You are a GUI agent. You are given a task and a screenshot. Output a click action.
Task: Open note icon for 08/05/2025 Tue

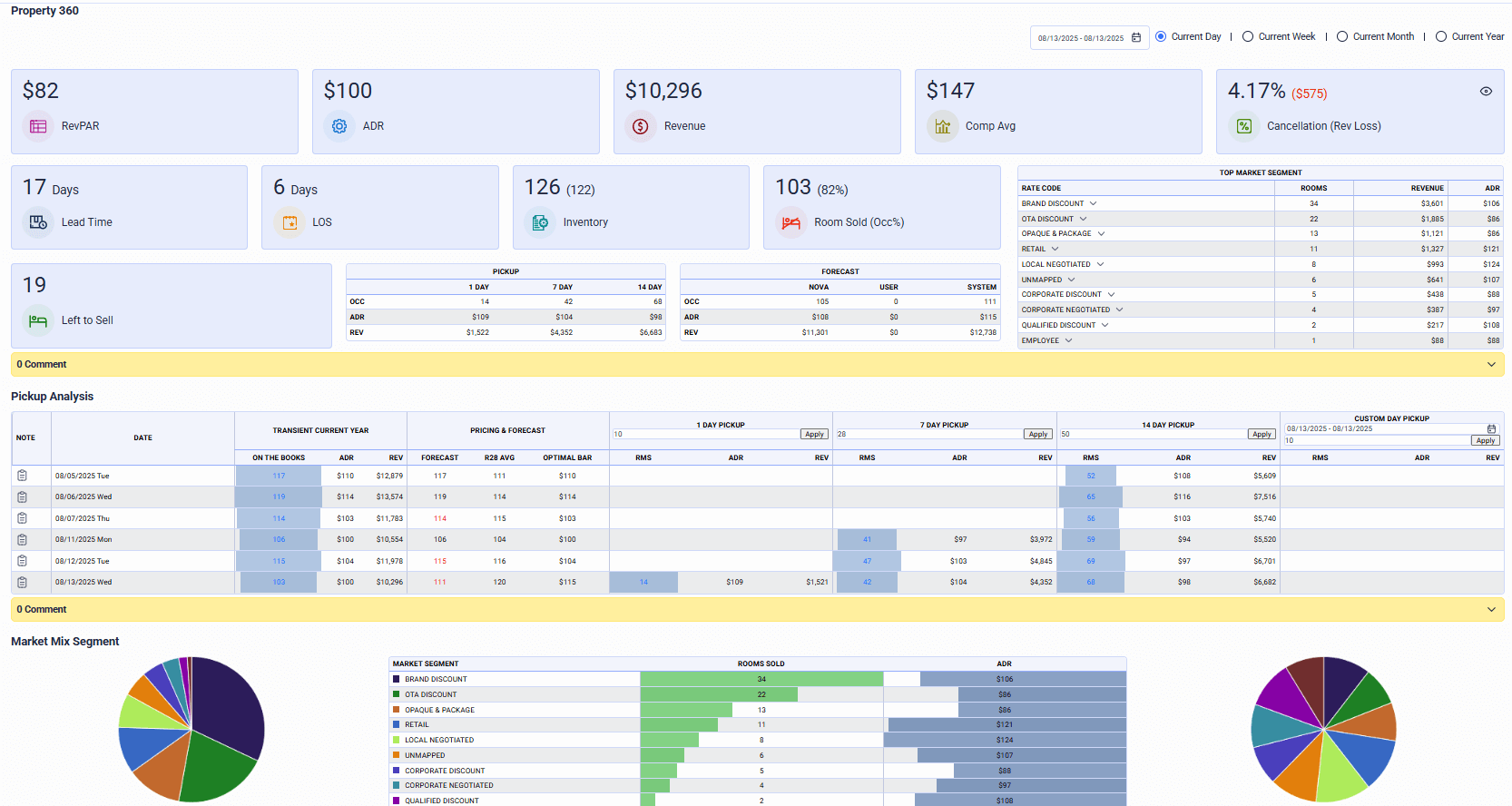click(22, 476)
